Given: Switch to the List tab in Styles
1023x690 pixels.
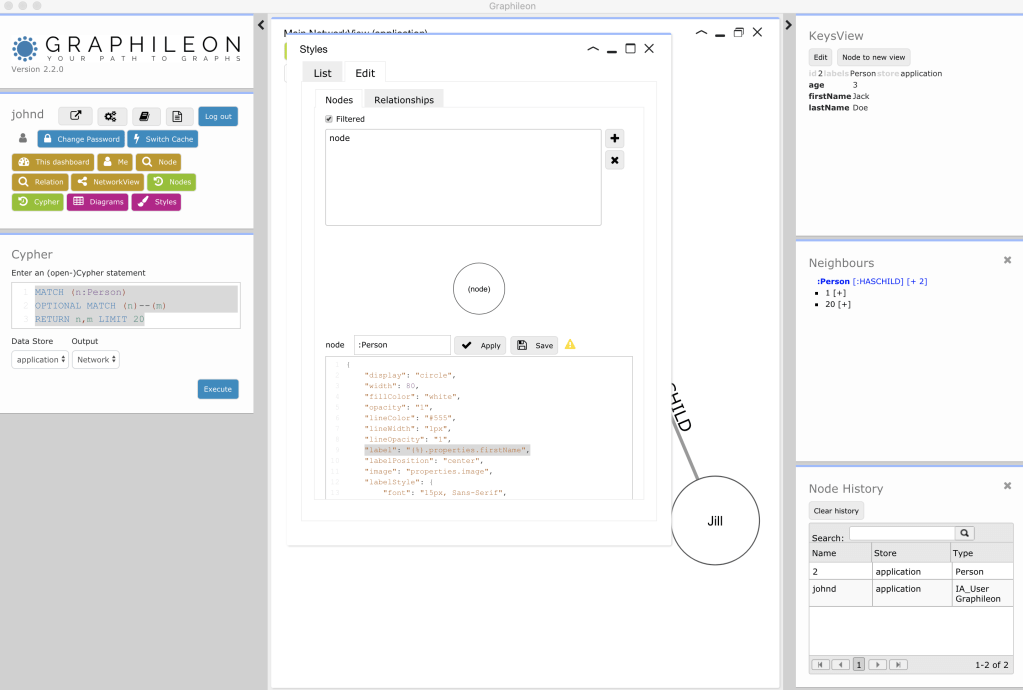Looking at the screenshot, I should coord(322,73).
